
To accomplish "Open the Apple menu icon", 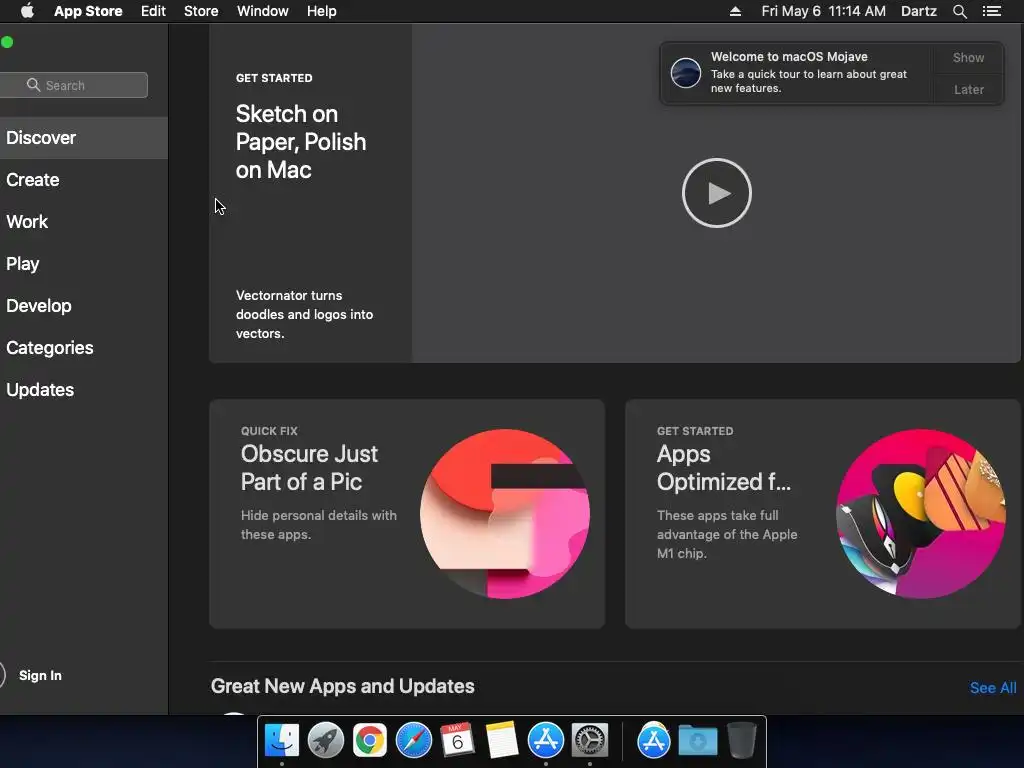I will click(27, 11).
